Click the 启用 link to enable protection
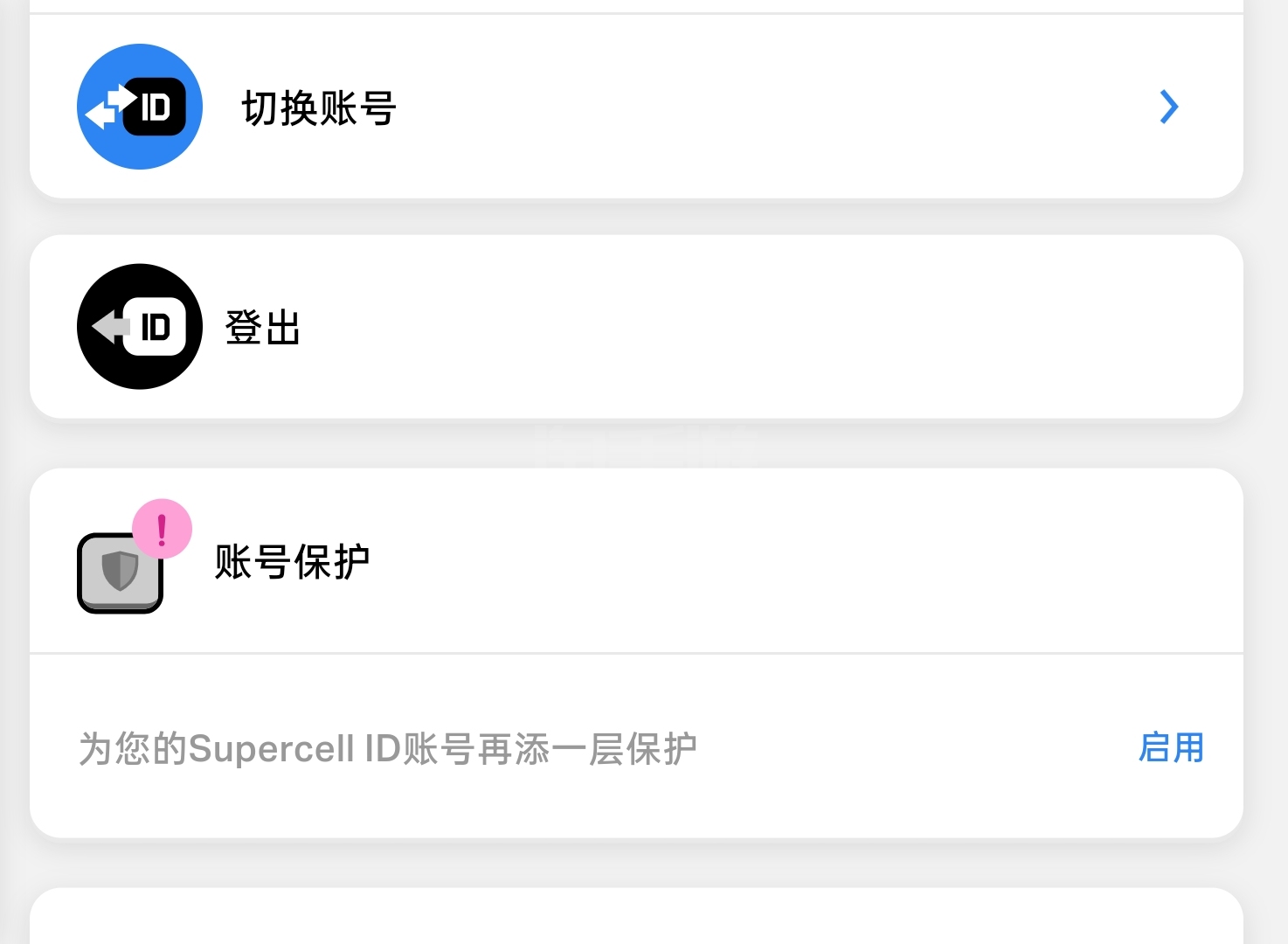The height and width of the screenshot is (944, 1288). pos(1171,748)
